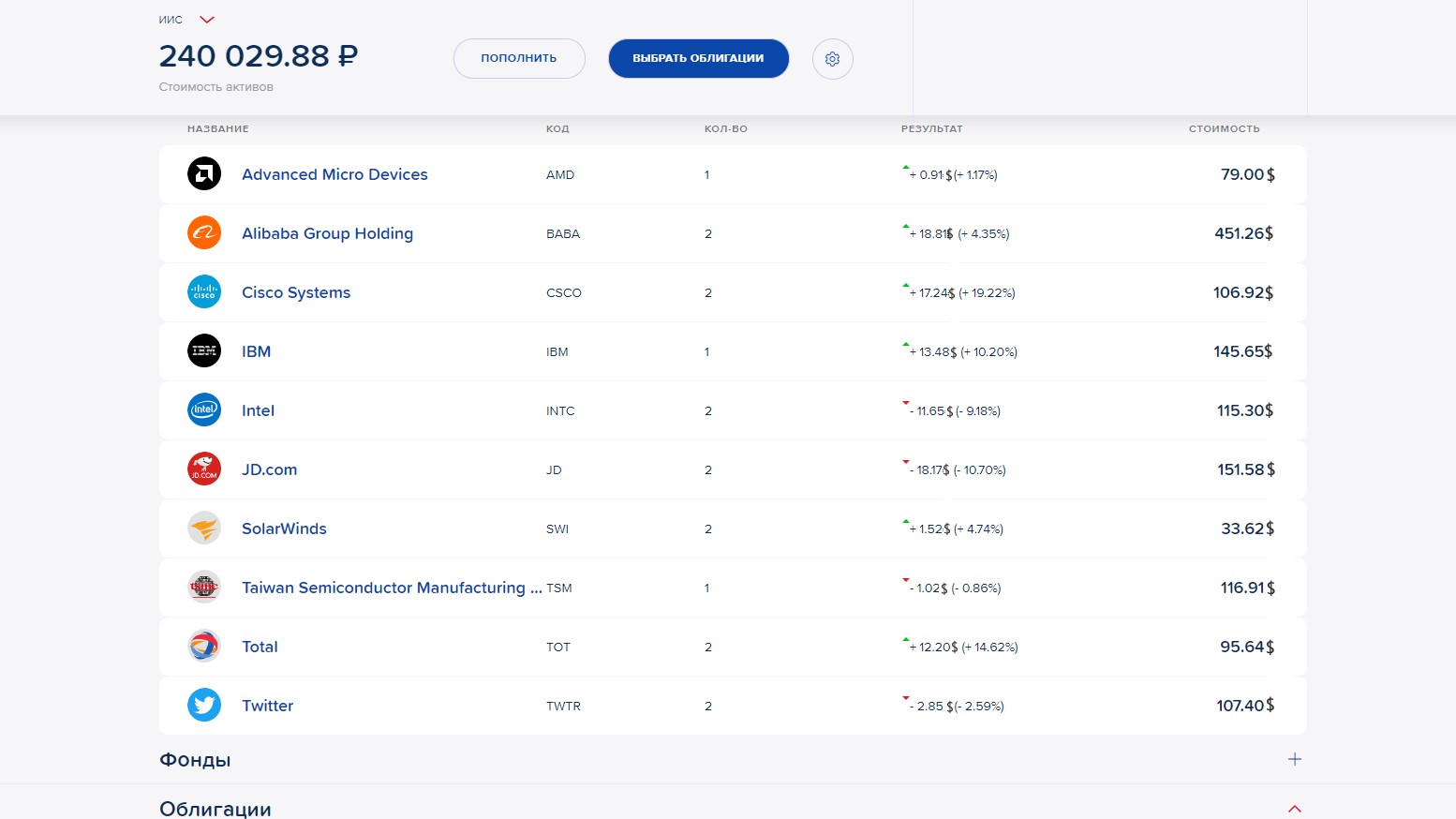Click the CSCO ticker code
The height and width of the screenshot is (819, 1456).
click(x=564, y=293)
